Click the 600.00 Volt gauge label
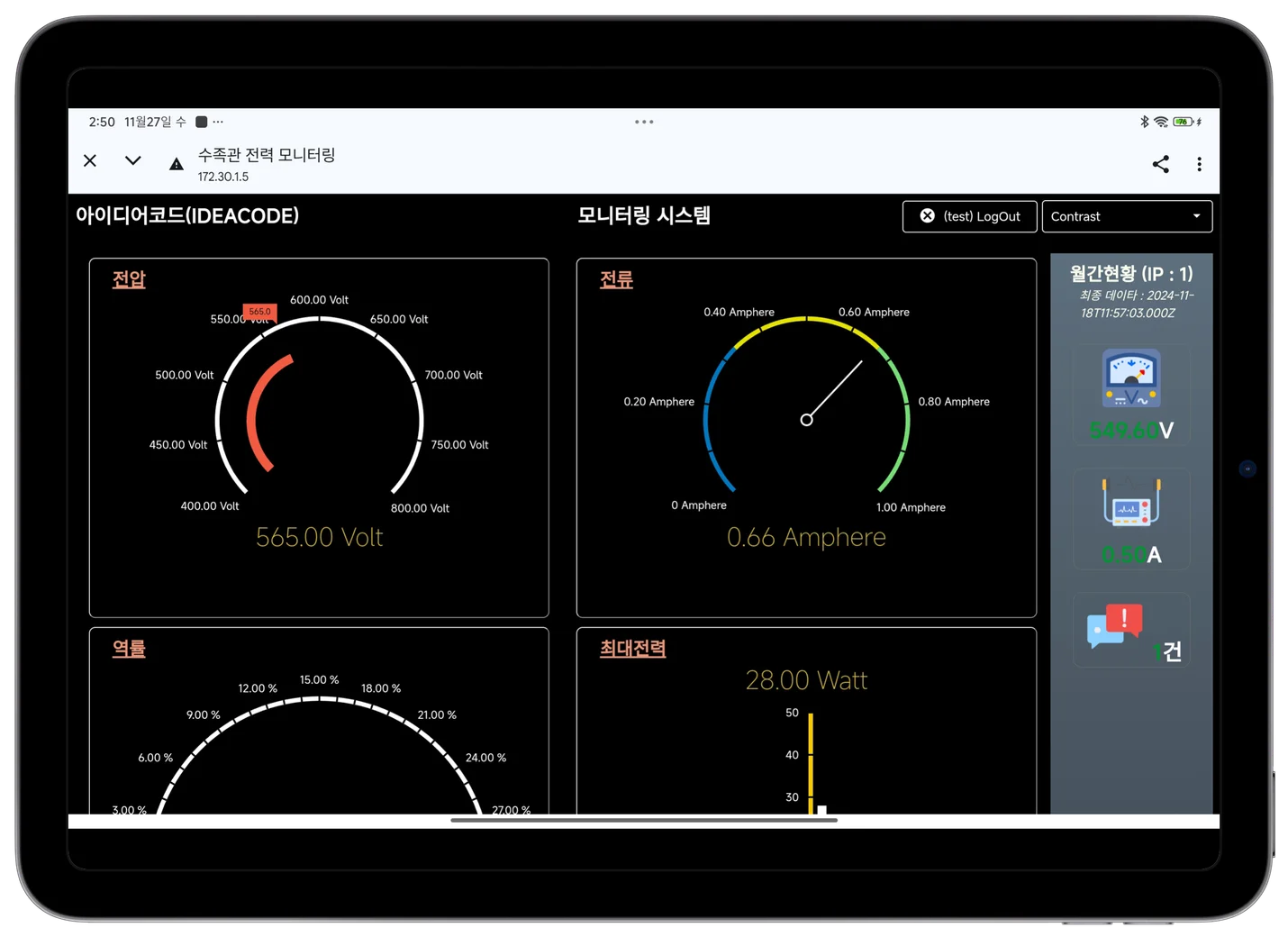The width and height of the screenshot is (1288, 937). click(319, 300)
